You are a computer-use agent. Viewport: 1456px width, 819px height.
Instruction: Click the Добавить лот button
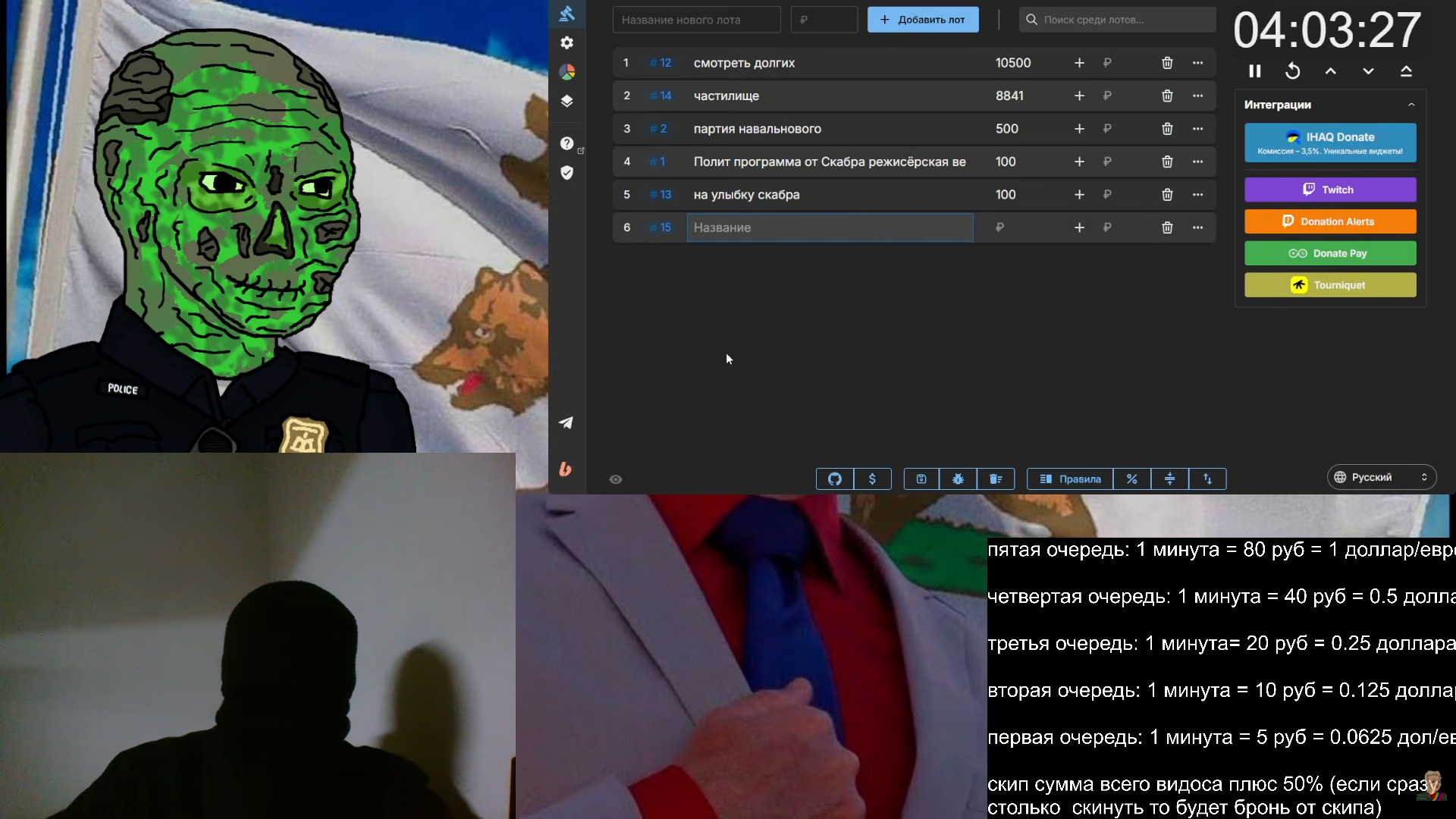tap(922, 20)
